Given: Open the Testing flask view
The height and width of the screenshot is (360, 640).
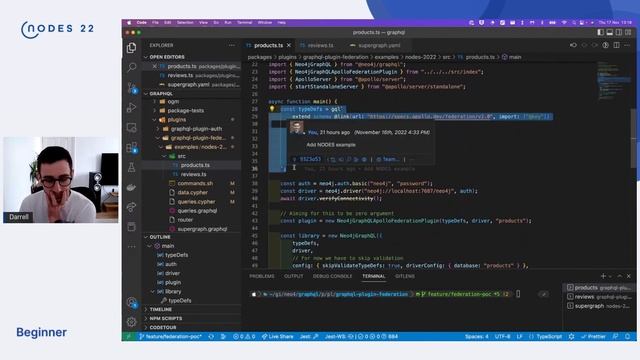Looking at the screenshot, I should (131, 167).
